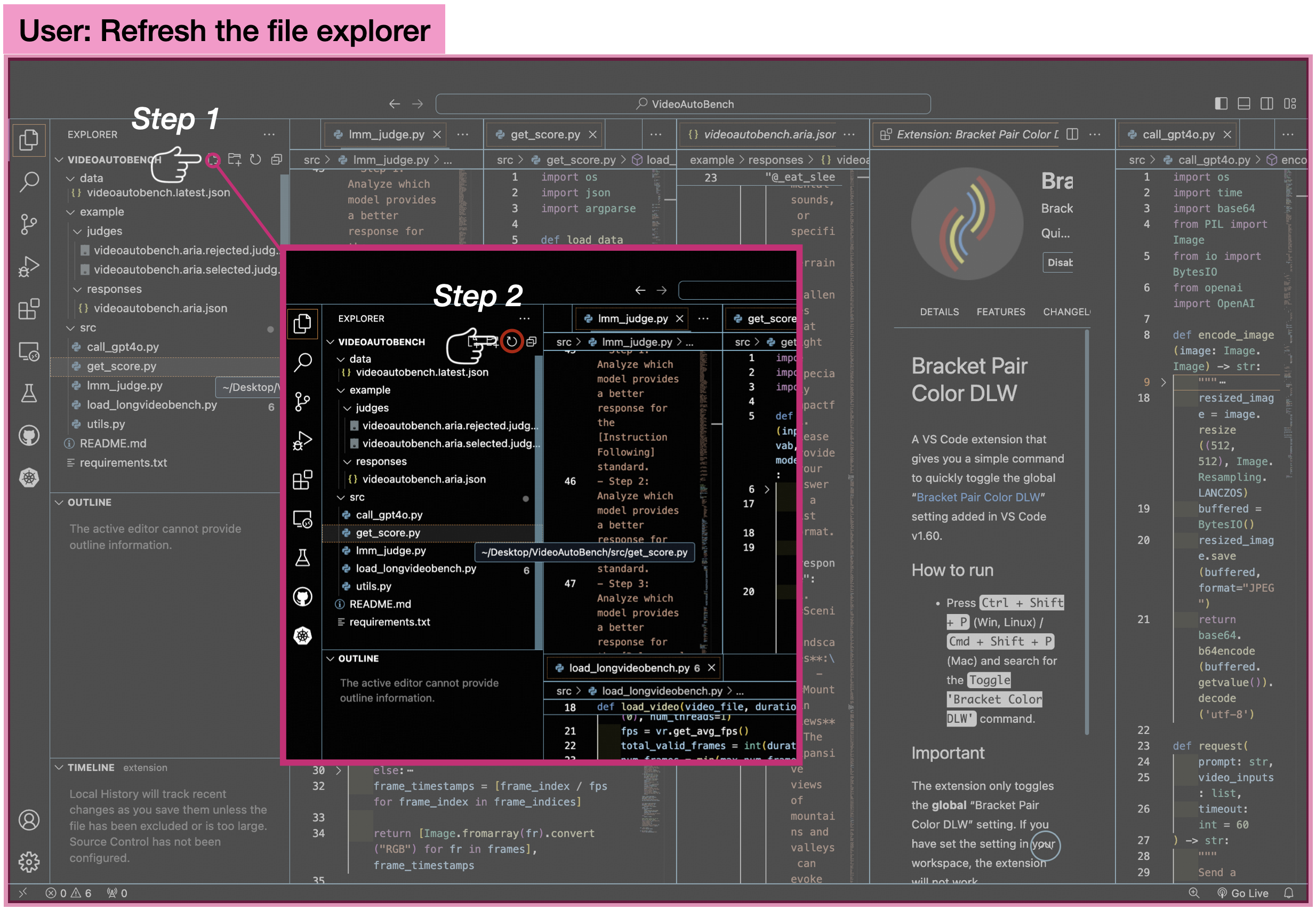The width and height of the screenshot is (1316, 909).
Task: Click the VideoAutoBench command center search box
Action: tap(683, 104)
